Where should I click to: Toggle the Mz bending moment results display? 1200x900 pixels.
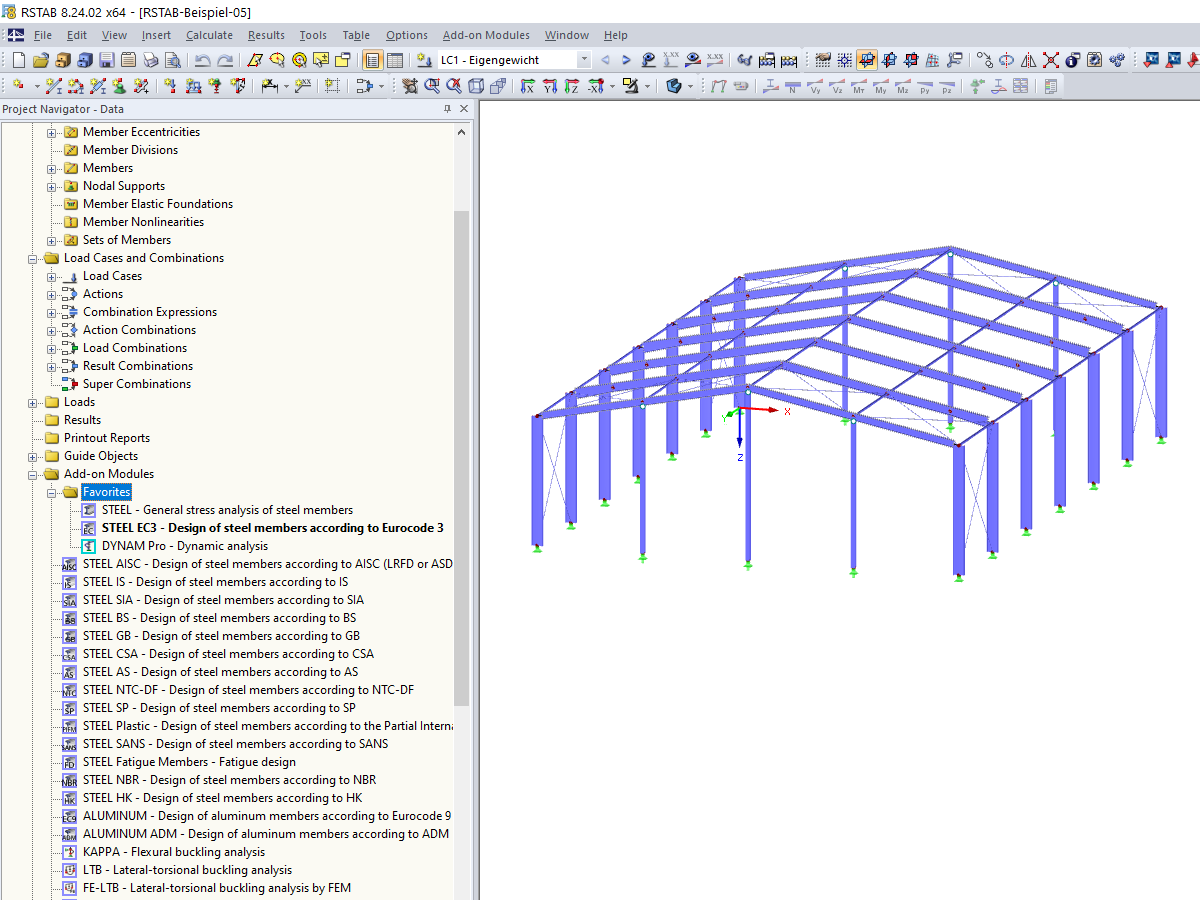[903, 87]
